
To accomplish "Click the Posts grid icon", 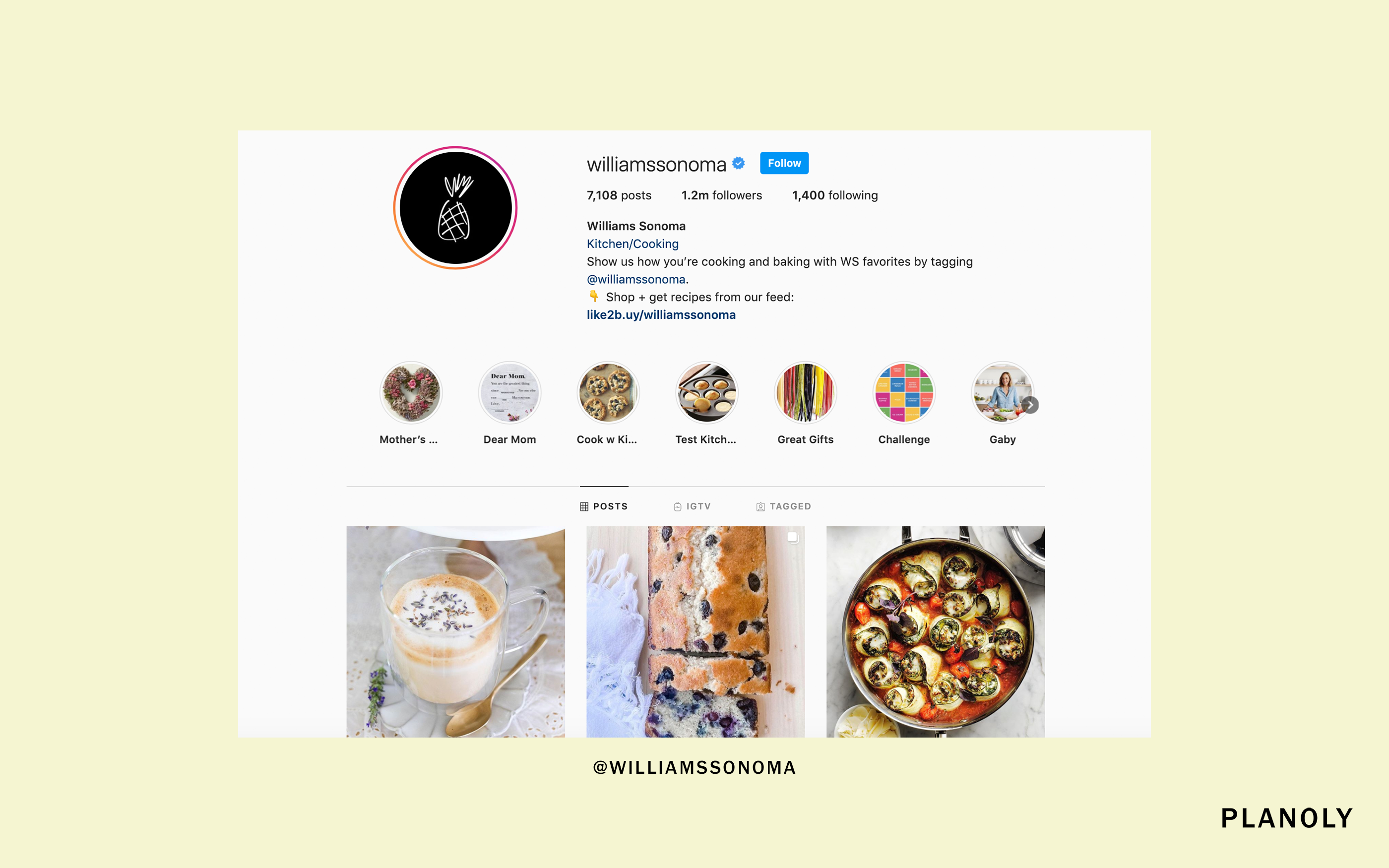I will click(582, 506).
